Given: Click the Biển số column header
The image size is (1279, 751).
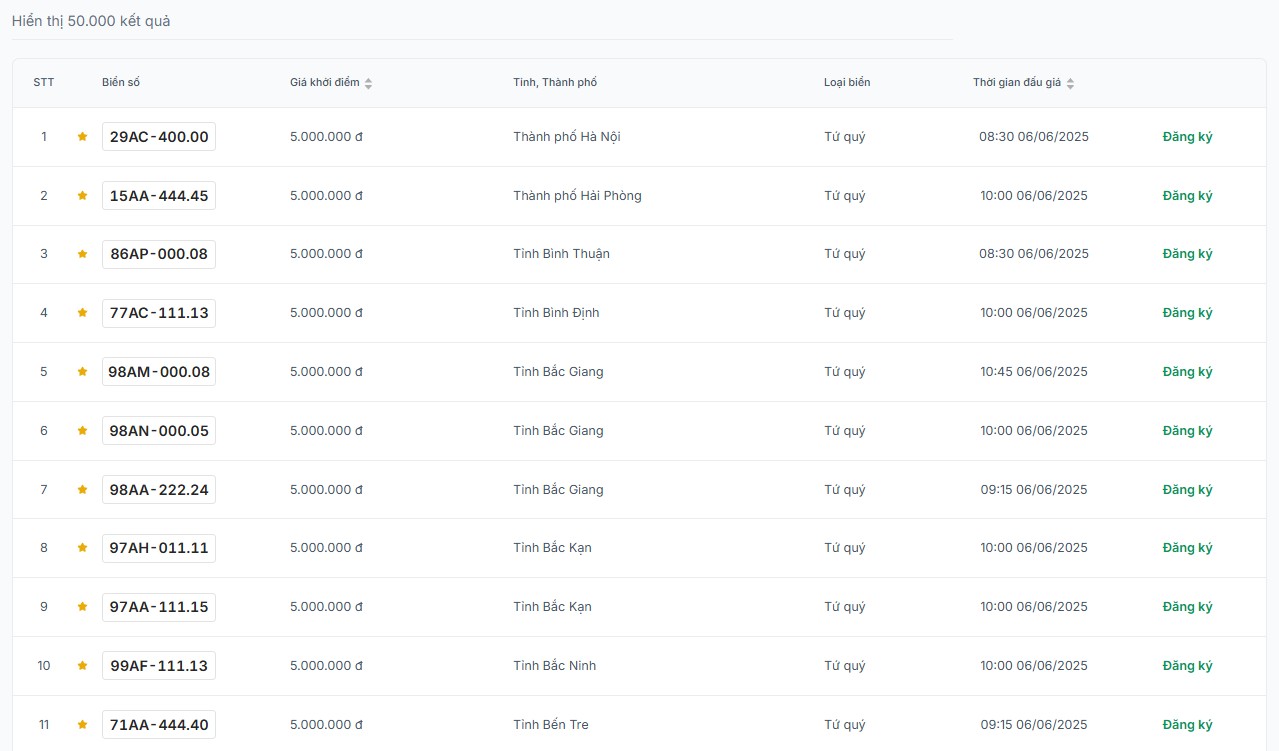Looking at the screenshot, I should (121, 82).
